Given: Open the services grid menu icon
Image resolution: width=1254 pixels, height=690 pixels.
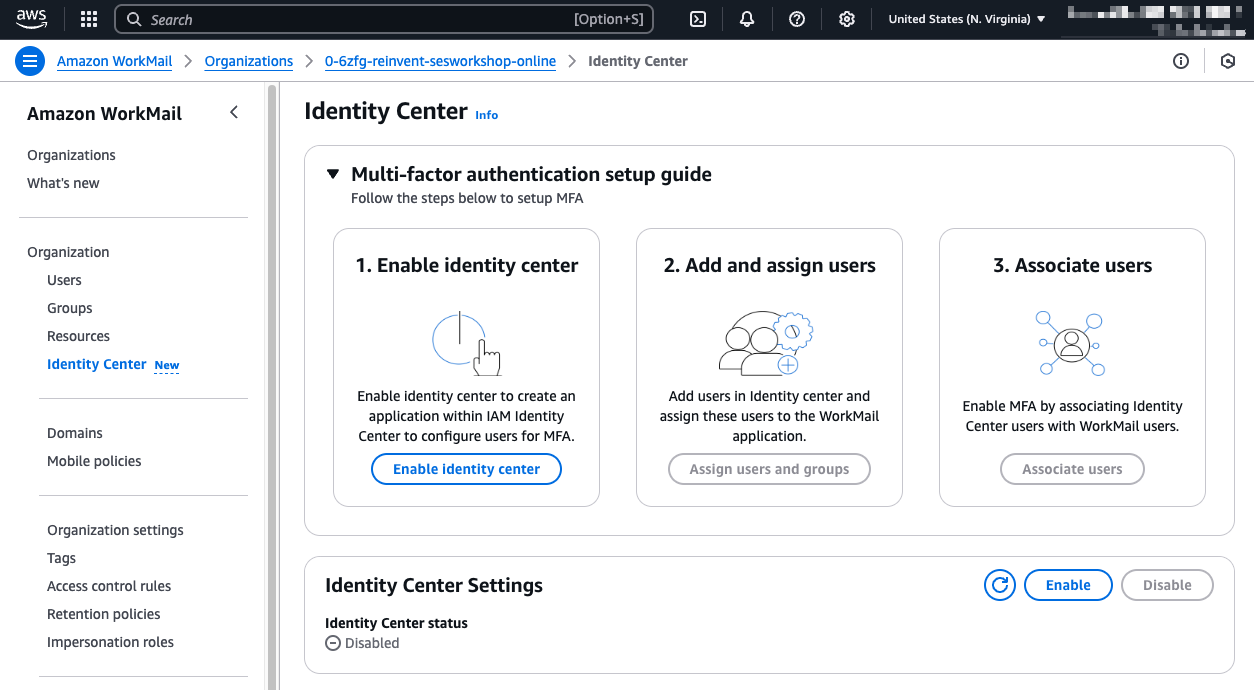Looking at the screenshot, I should point(89,19).
